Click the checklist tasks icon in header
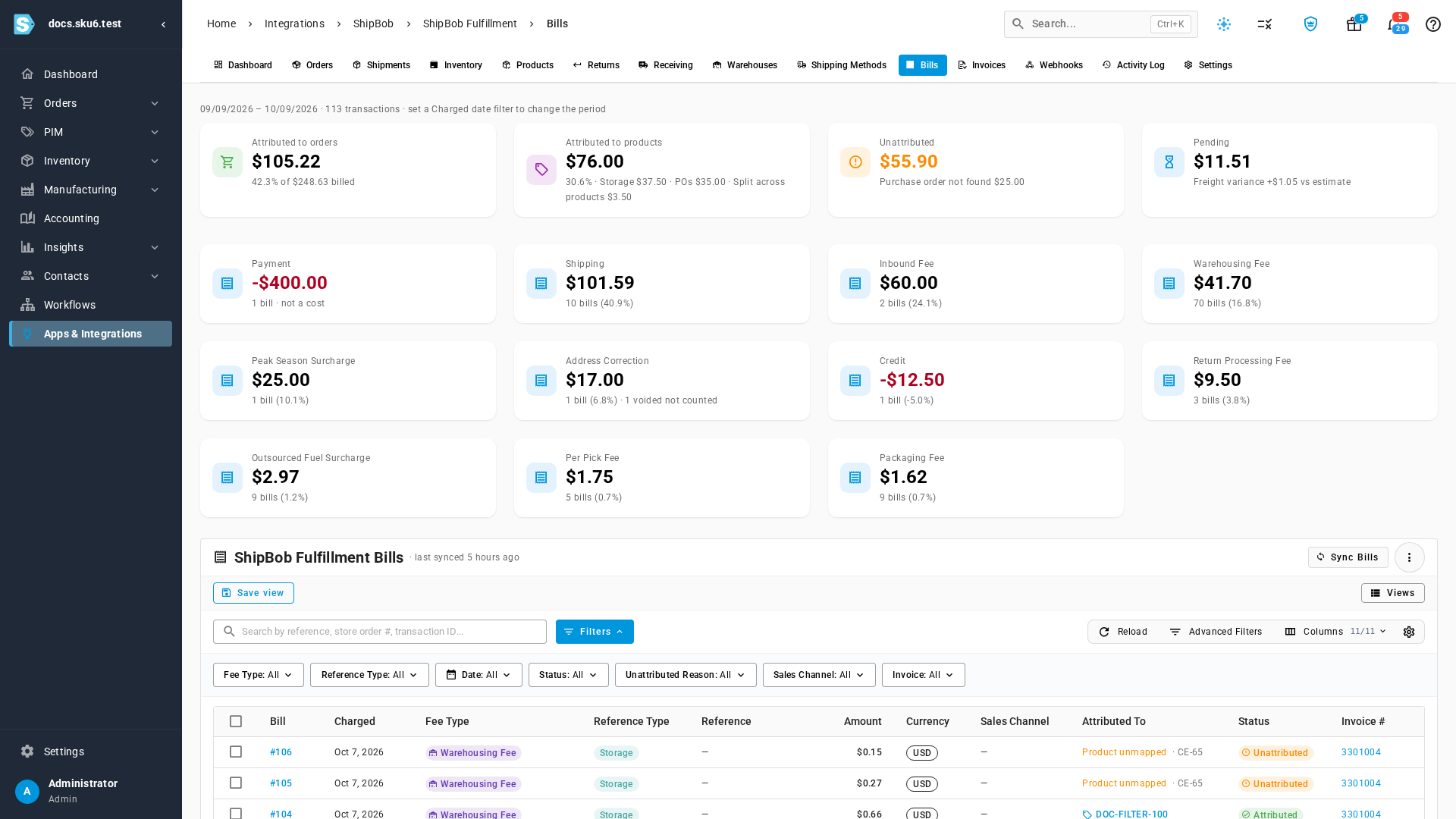The height and width of the screenshot is (819, 1456). [x=1264, y=24]
